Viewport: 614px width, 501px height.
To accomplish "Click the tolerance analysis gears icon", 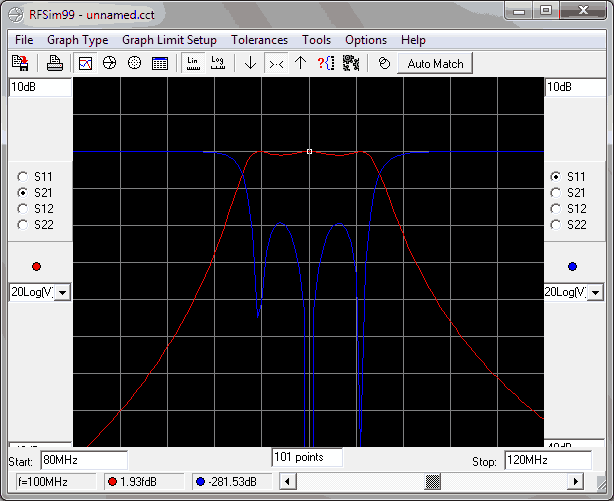I will [x=351, y=63].
